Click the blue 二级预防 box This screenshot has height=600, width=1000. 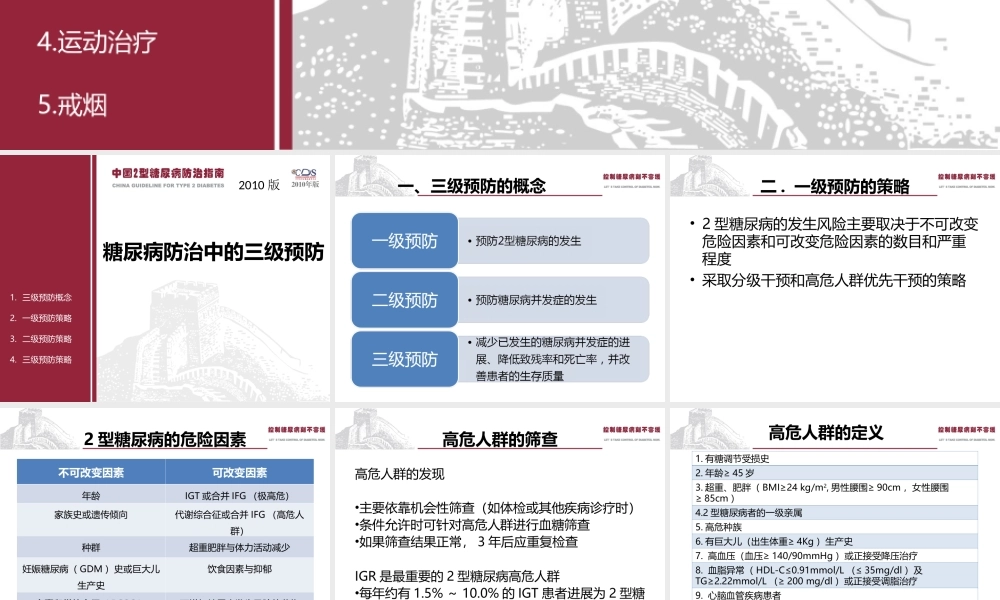click(403, 299)
